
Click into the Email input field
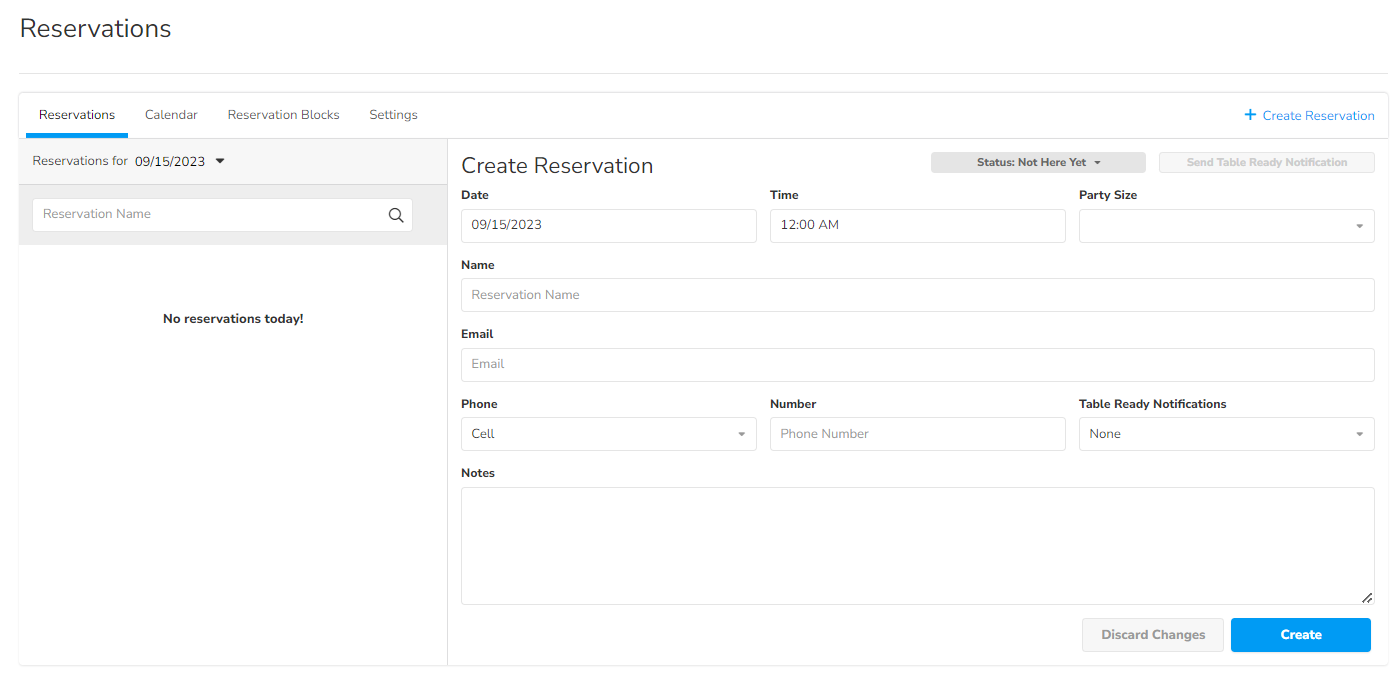(x=917, y=365)
